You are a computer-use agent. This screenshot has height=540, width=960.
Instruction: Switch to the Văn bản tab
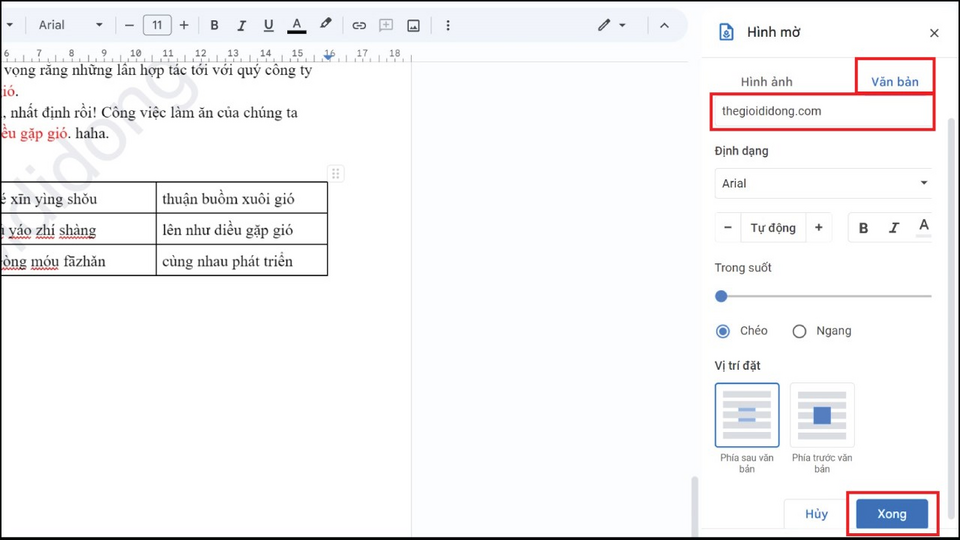(894, 82)
